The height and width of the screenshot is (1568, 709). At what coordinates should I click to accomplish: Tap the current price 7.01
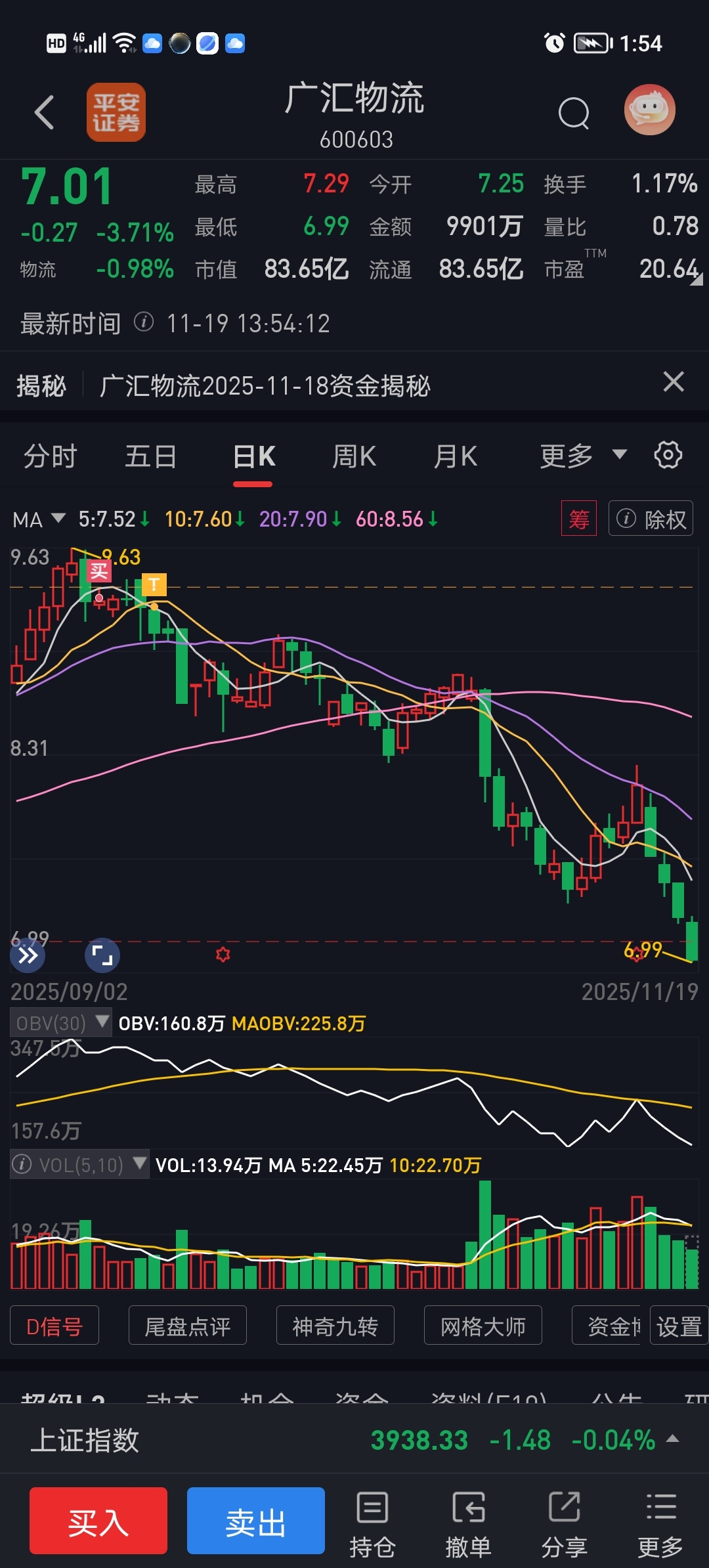[67, 186]
